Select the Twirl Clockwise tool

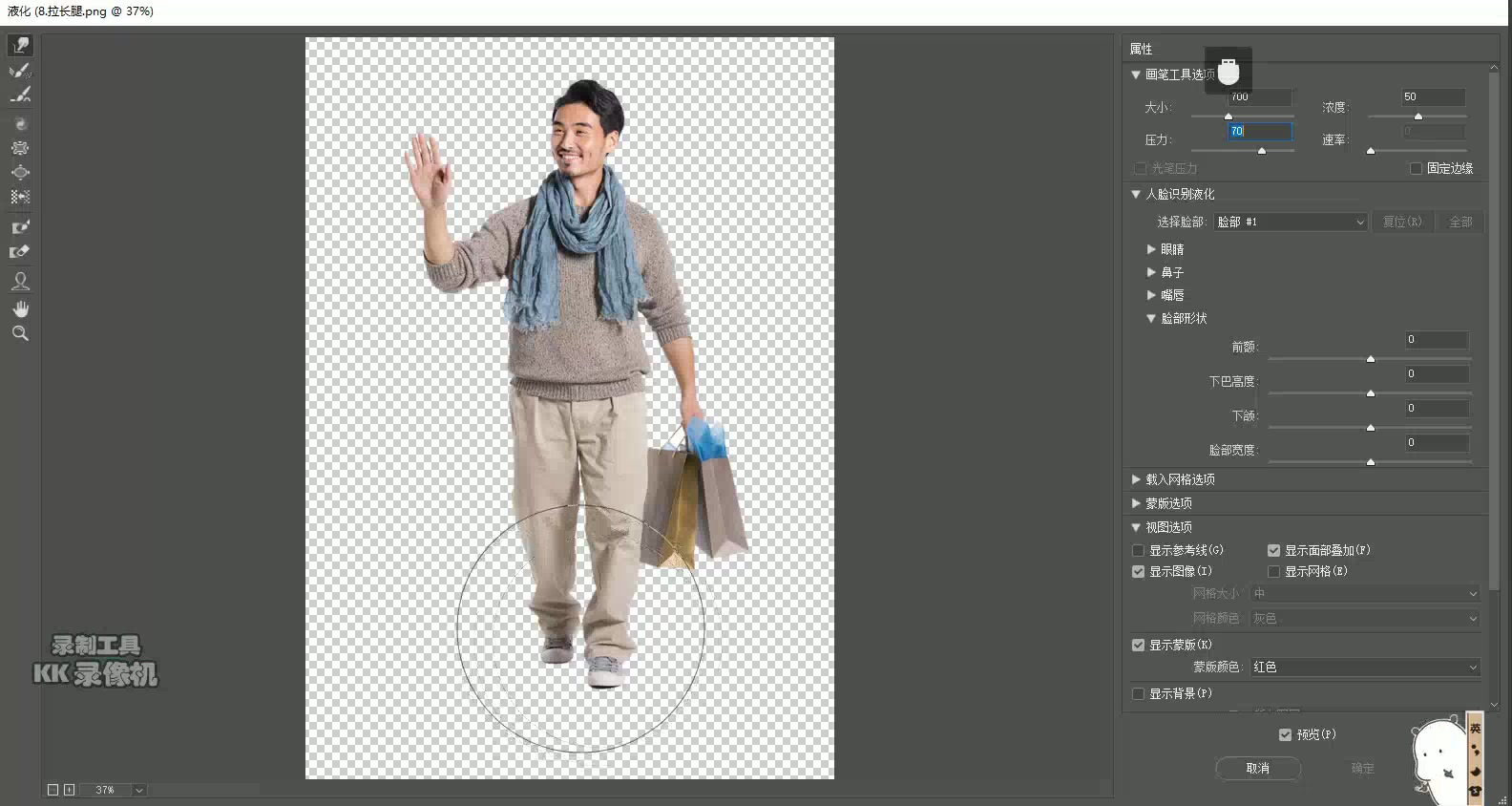tap(20, 124)
